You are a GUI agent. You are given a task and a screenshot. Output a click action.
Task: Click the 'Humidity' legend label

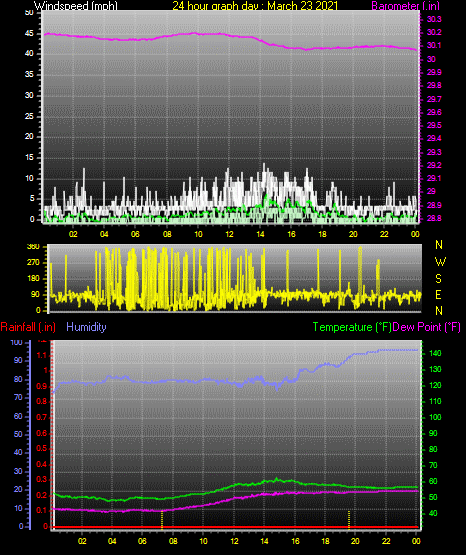click(86, 327)
